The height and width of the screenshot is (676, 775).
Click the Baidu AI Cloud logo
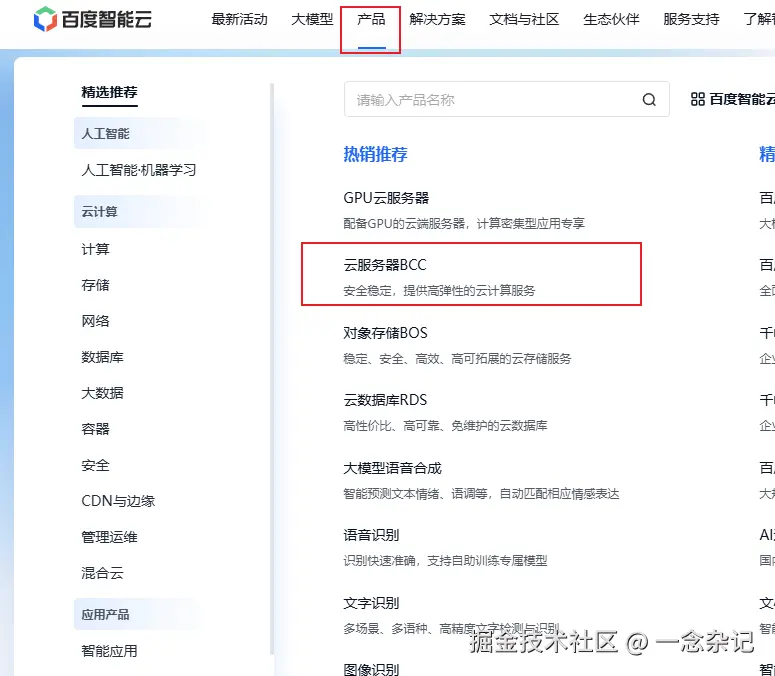pyautogui.click(x=93, y=19)
